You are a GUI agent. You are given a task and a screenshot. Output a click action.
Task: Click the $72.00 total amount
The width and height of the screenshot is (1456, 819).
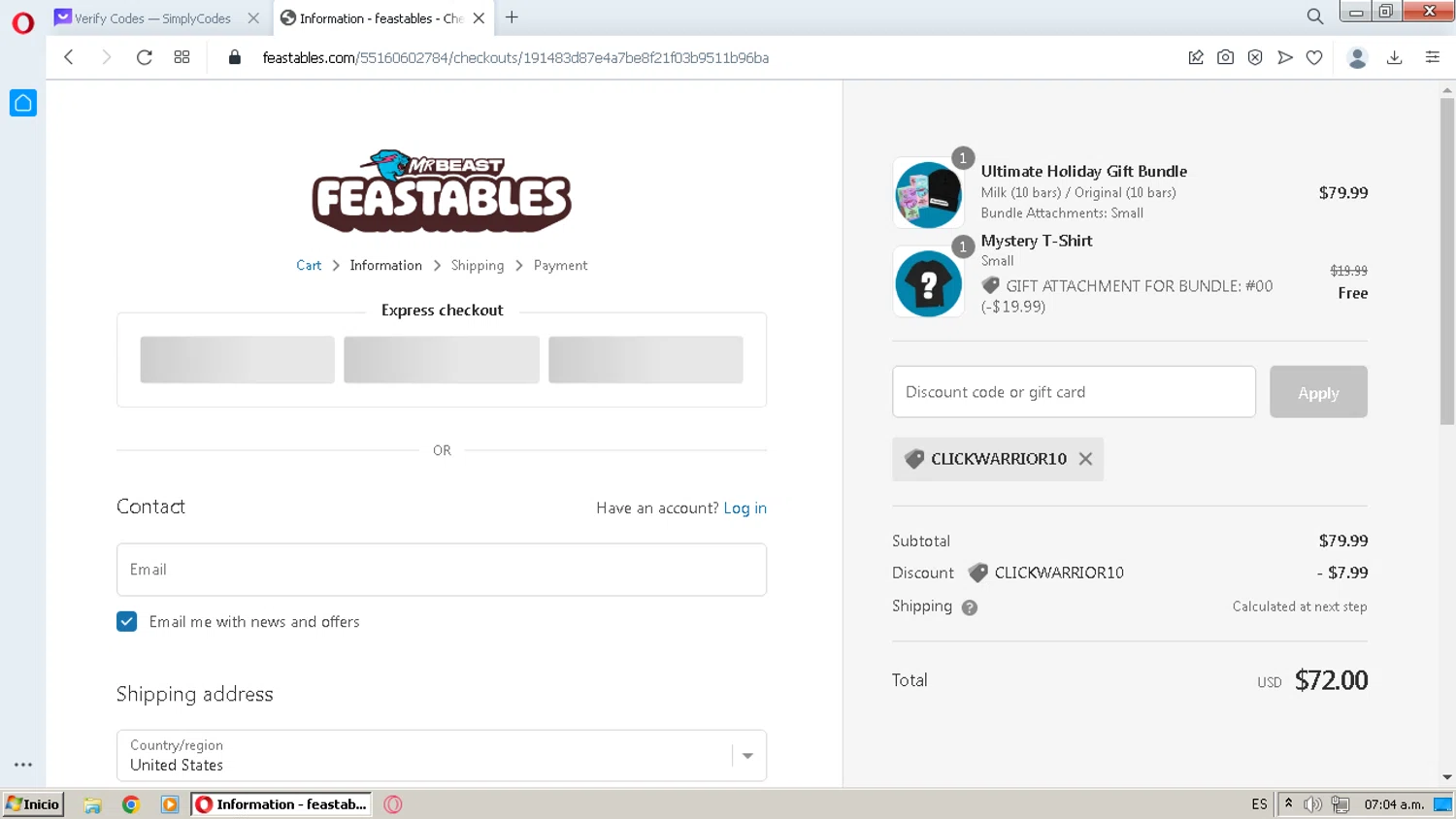coord(1331,680)
